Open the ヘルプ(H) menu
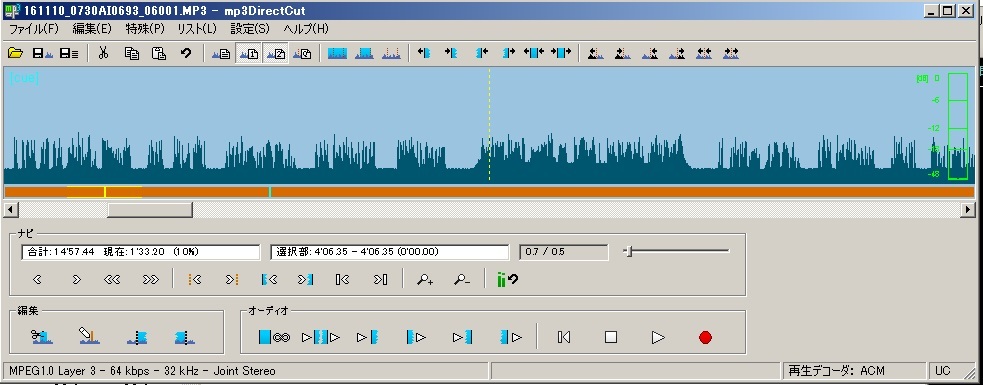 pyautogui.click(x=306, y=29)
